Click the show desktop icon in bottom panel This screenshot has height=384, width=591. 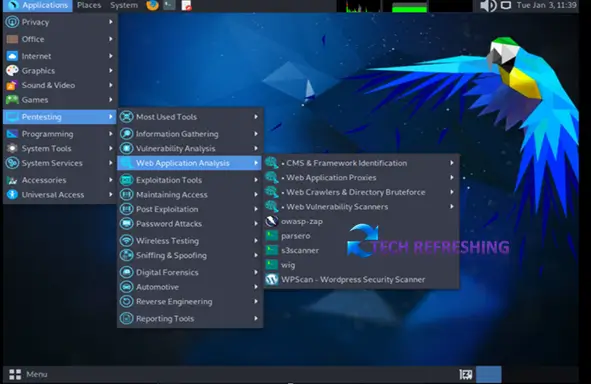[466, 374]
